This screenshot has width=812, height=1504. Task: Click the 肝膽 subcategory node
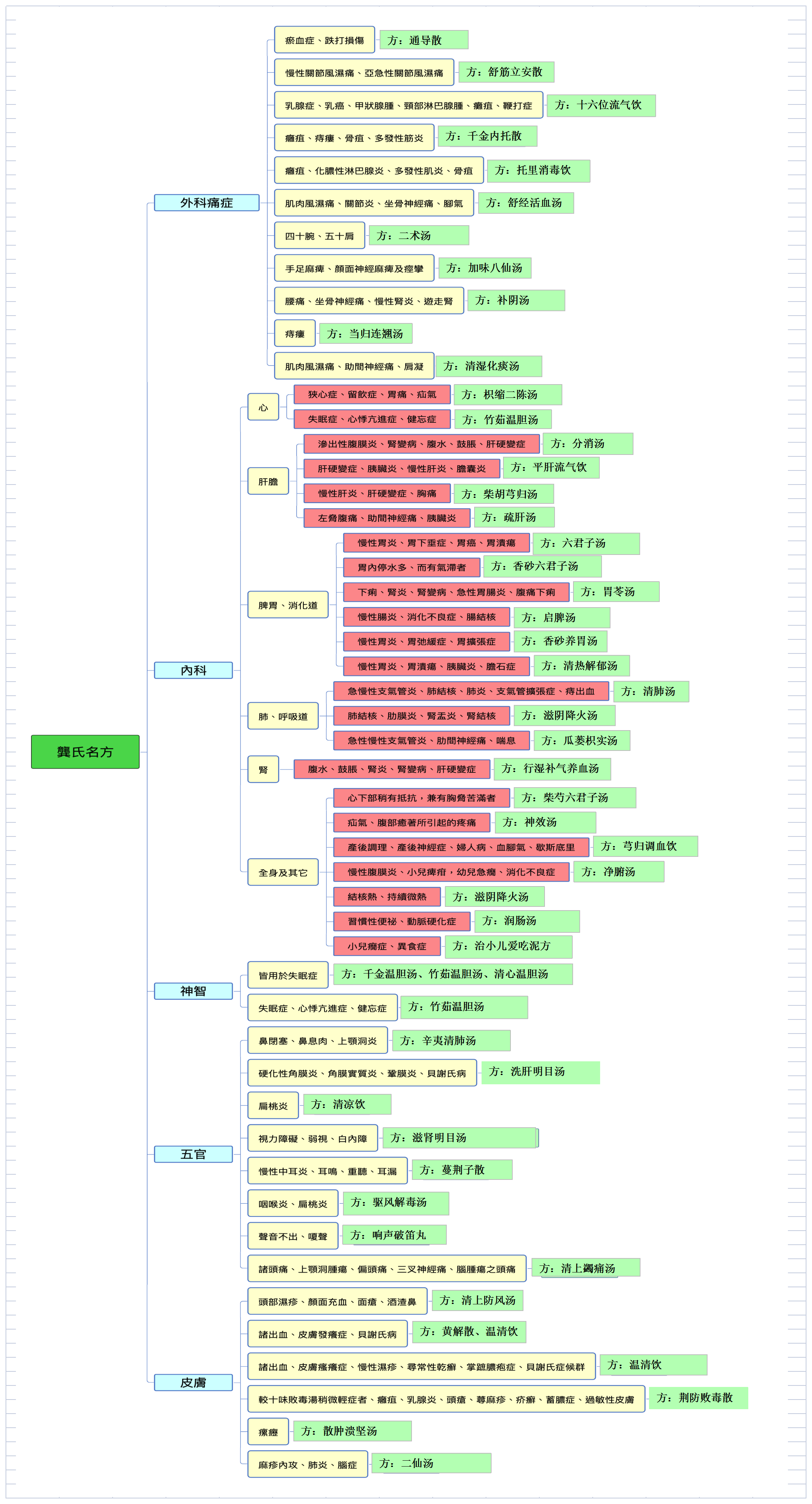point(268,481)
